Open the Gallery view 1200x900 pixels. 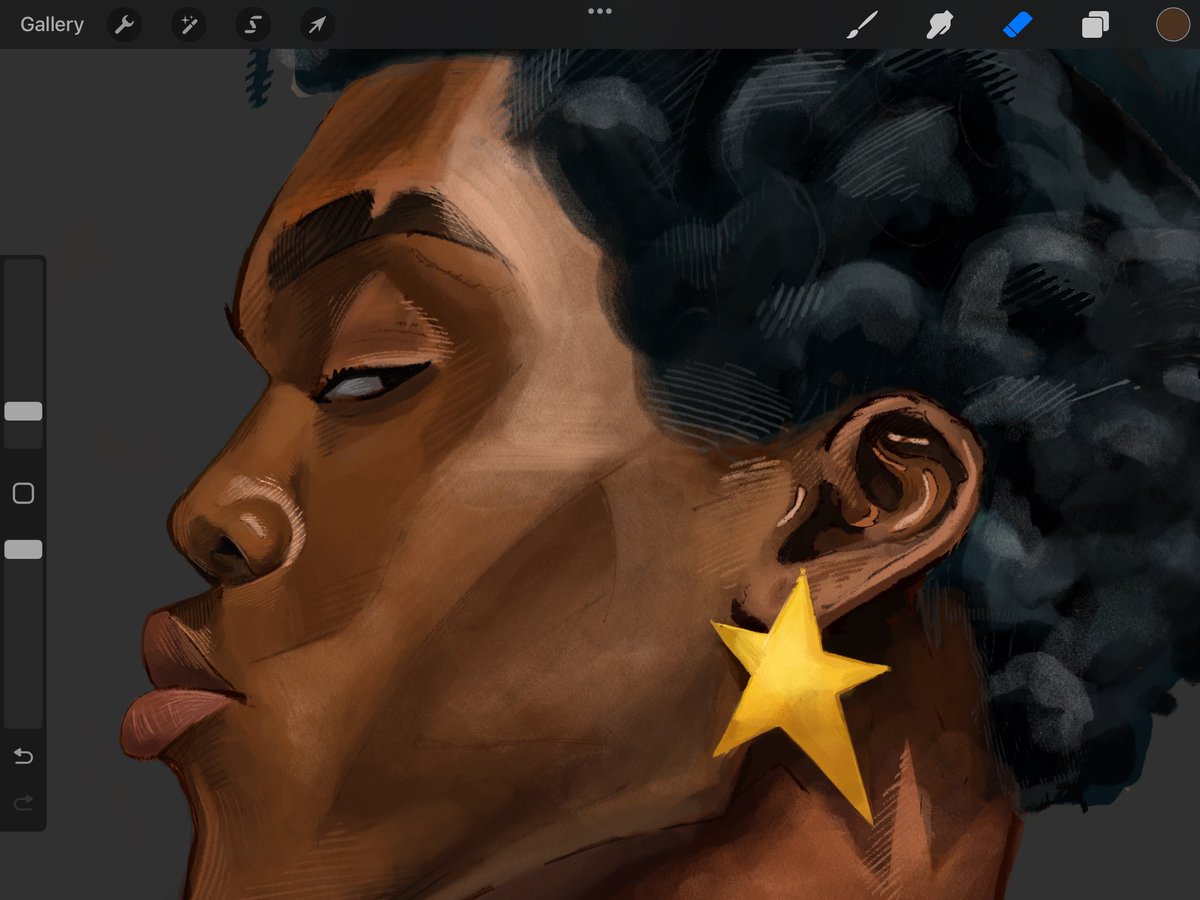[x=52, y=25]
